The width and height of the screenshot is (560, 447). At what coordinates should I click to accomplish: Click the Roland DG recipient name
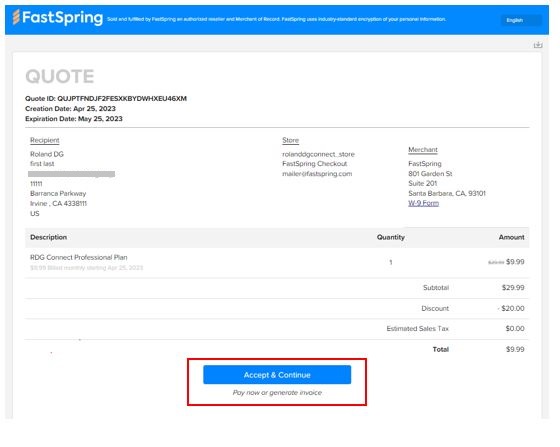click(x=47, y=154)
